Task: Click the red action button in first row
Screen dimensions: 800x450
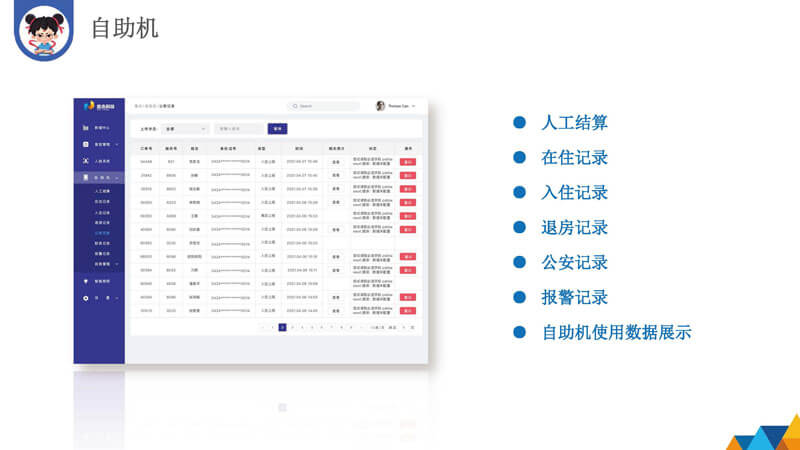Action: tap(408, 161)
